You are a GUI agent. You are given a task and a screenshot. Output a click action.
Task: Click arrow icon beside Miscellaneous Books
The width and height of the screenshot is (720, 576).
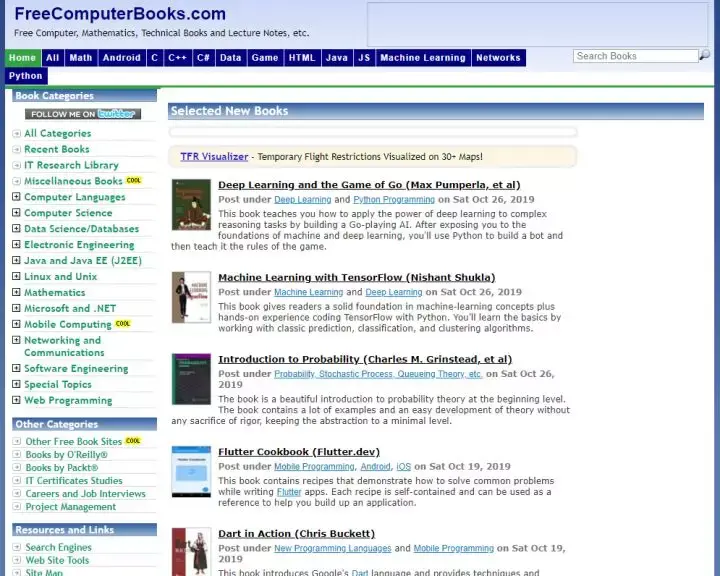pos(17,181)
